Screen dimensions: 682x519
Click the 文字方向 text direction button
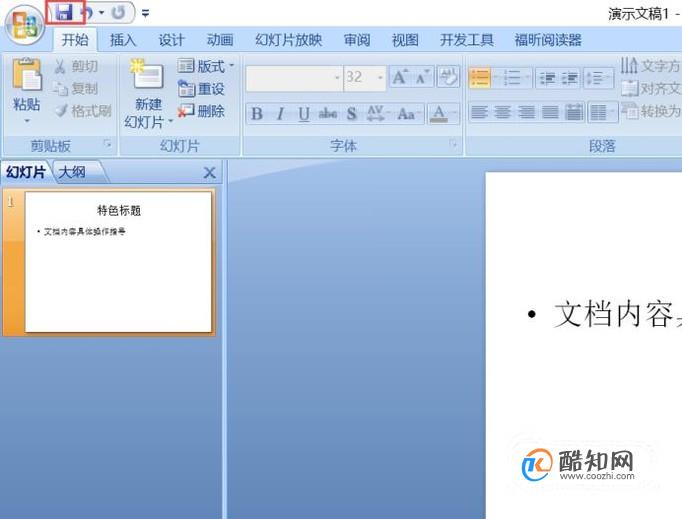pyautogui.click(x=650, y=66)
